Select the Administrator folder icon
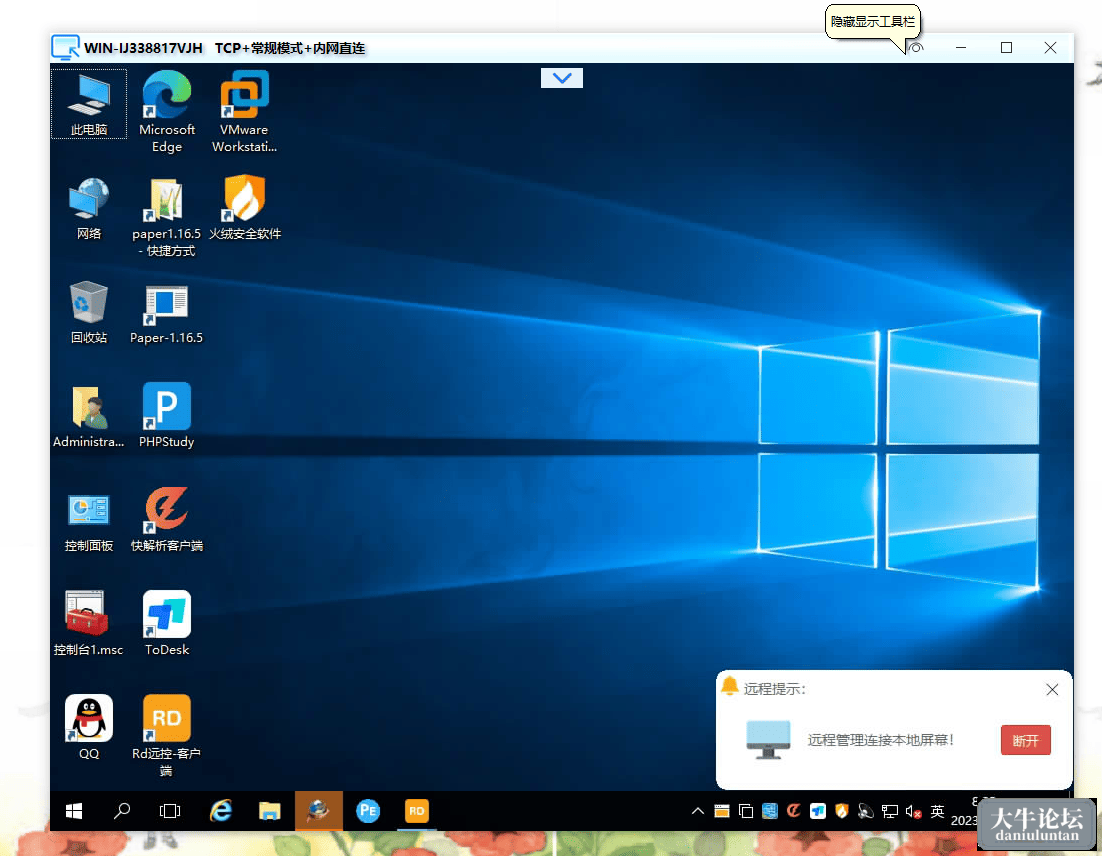 coord(89,417)
